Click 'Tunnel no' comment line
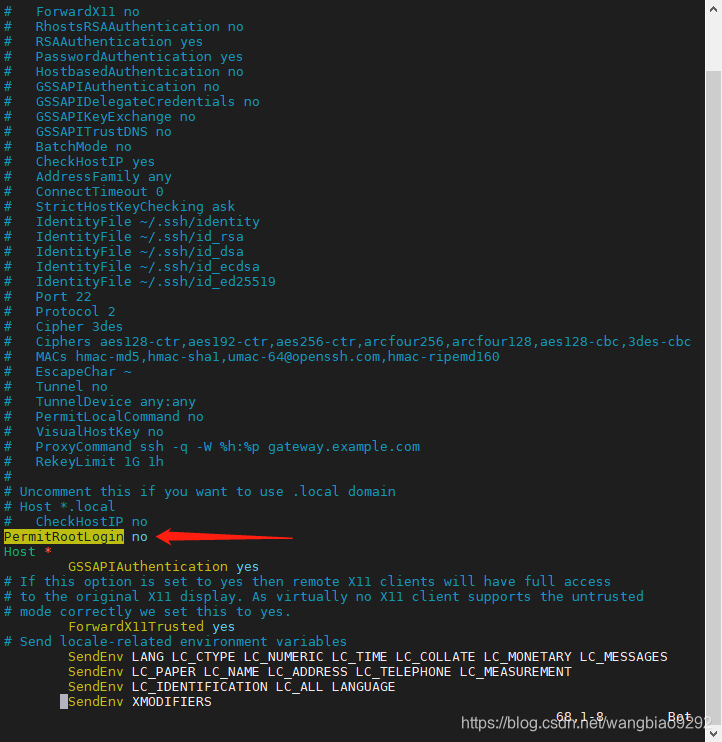The width and height of the screenshot is (722, 742). click(x=55, y=387)
